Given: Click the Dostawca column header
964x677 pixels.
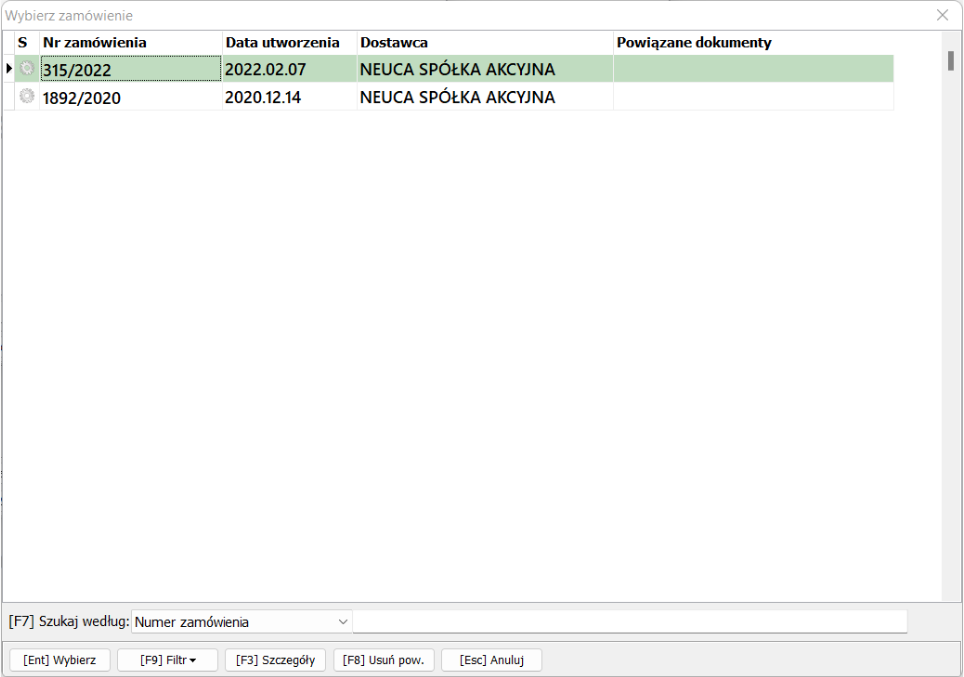Looking at the screenshot, I should [485, 42].
